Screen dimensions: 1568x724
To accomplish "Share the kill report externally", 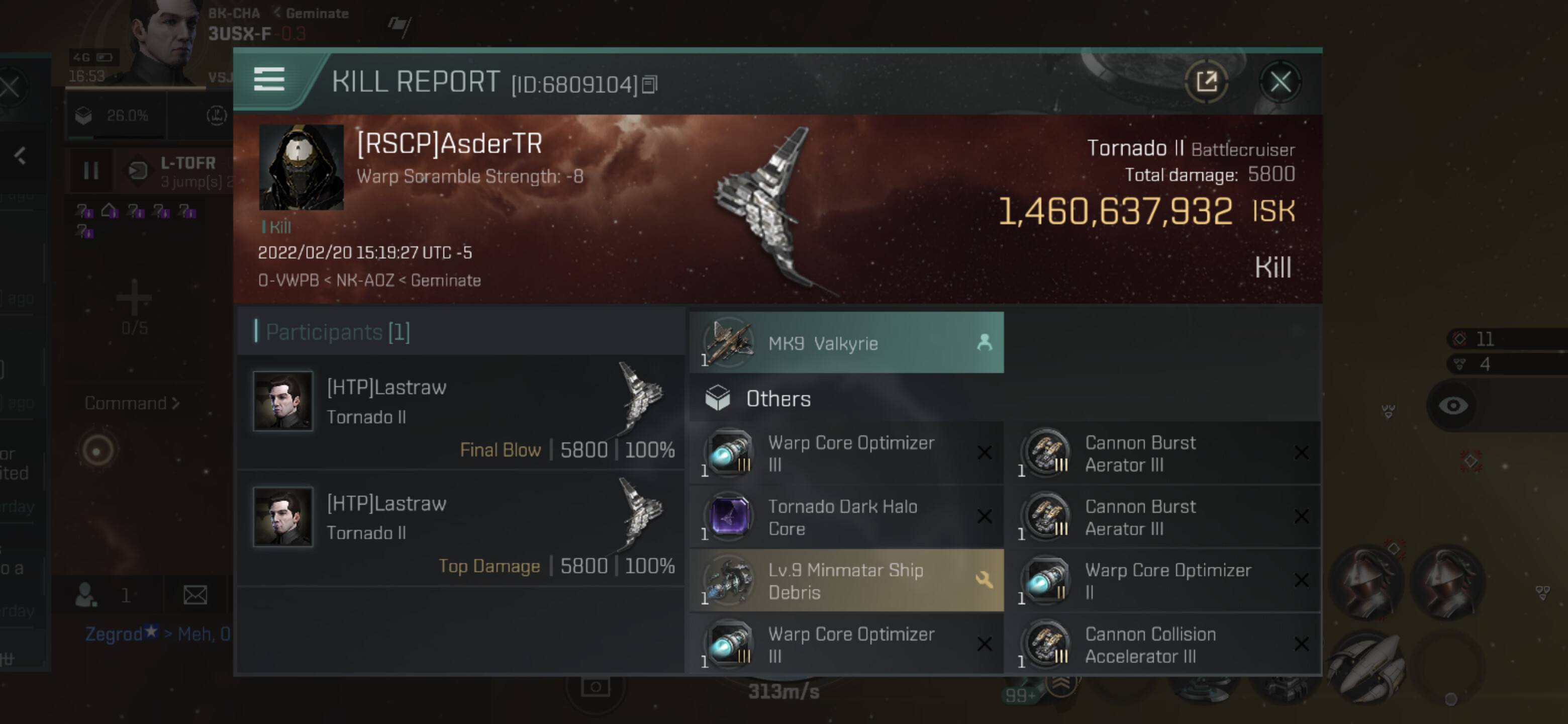I will coord(1206,81).
